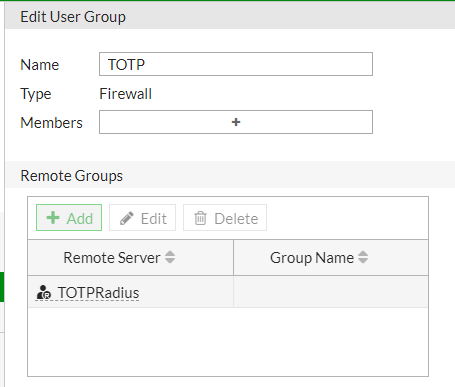Sort by the Remote Server column header
455x387 pixels.
130,257
